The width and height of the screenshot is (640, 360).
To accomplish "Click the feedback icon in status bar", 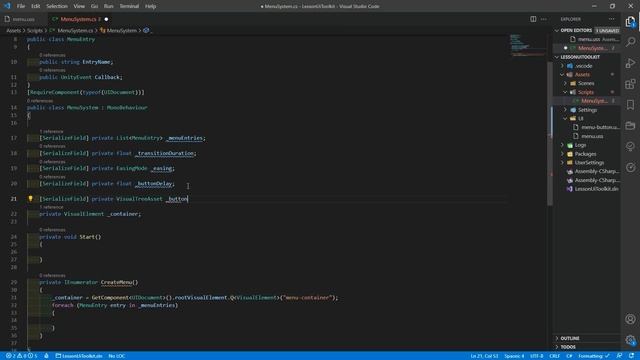I will pos(619,356).
